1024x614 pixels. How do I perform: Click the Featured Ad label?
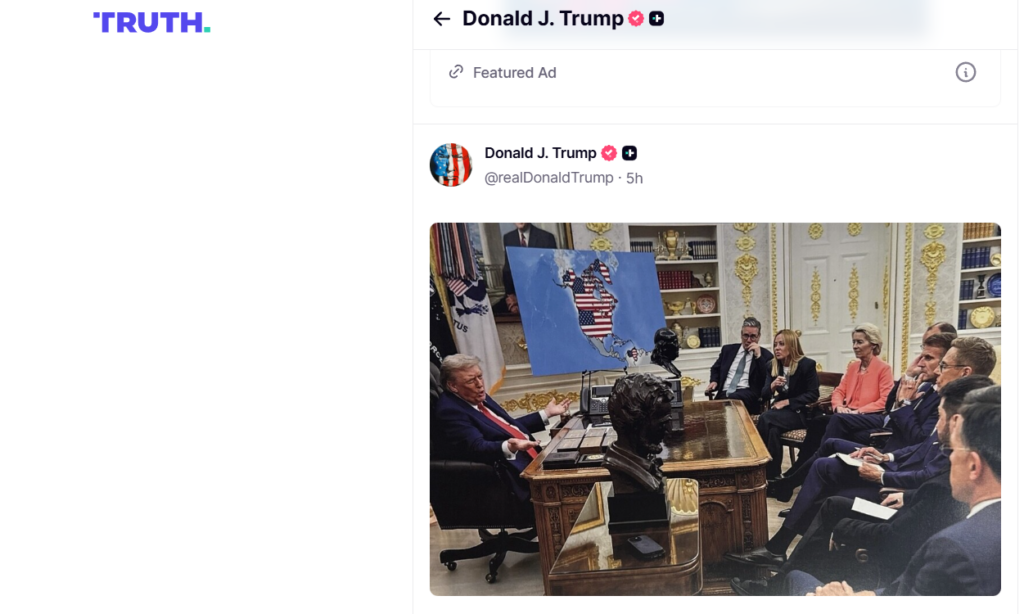pyautogui.click(x=514, y=73)
